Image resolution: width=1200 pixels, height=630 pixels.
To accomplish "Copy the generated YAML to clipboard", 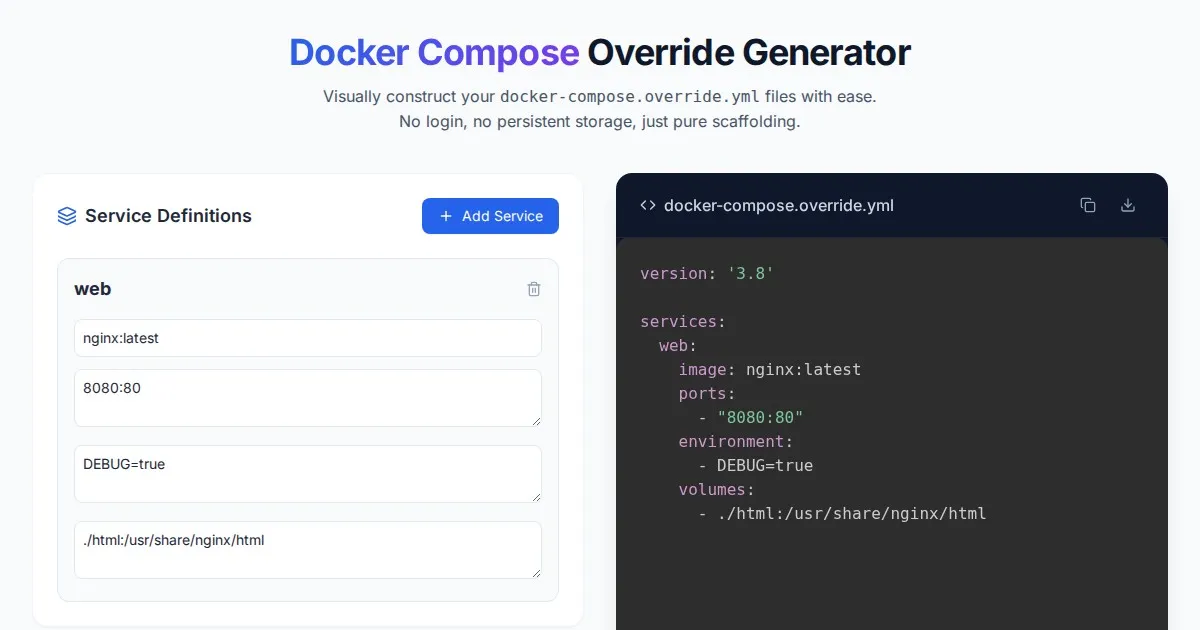I will [1088, 205].
